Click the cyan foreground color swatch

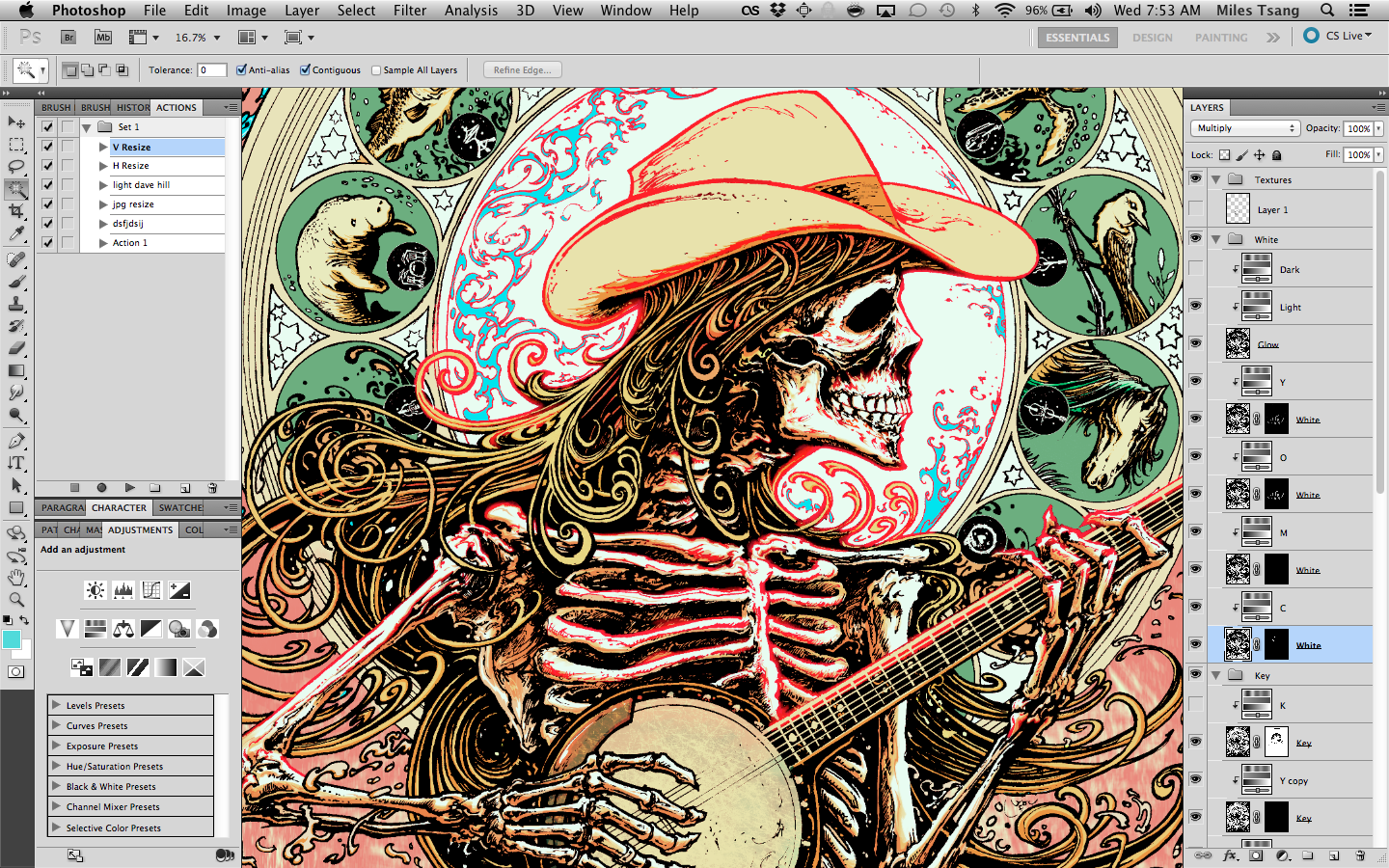coord(12,639)
